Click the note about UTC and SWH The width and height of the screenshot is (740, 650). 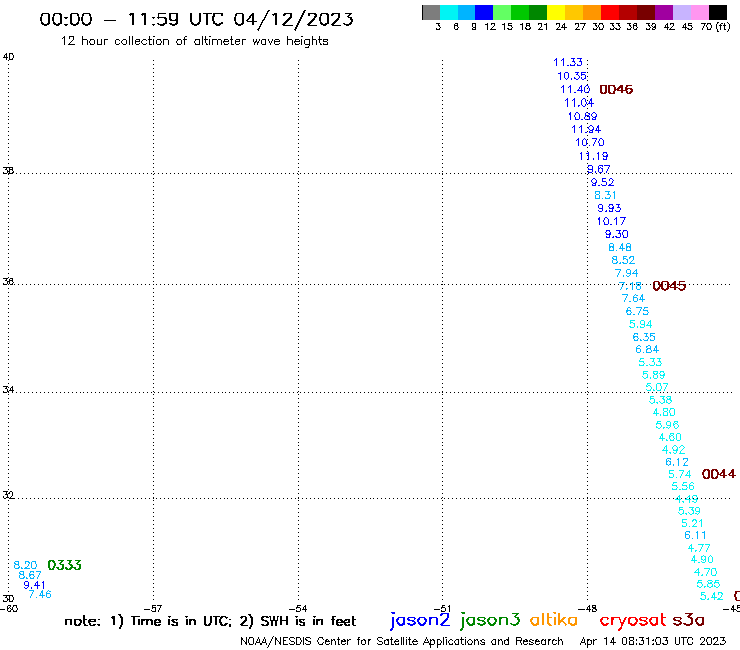point(210,621)
